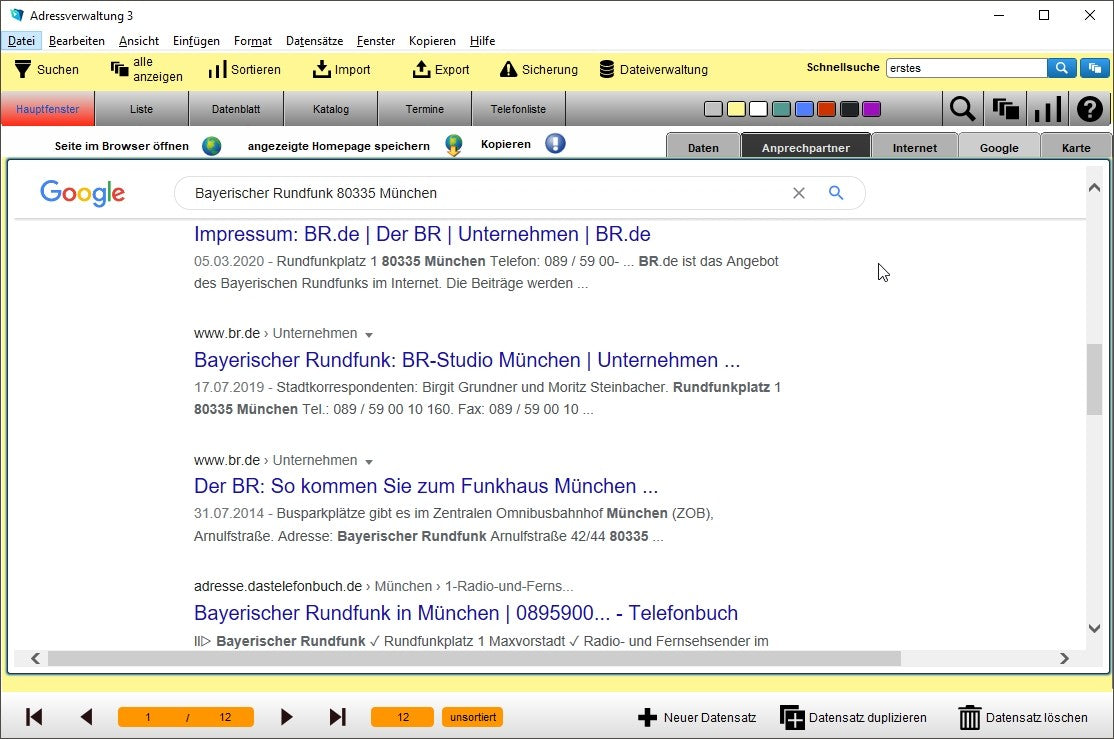Select the purple color swatch
The image size is (1114, 739).
click(x=871, y=109)
